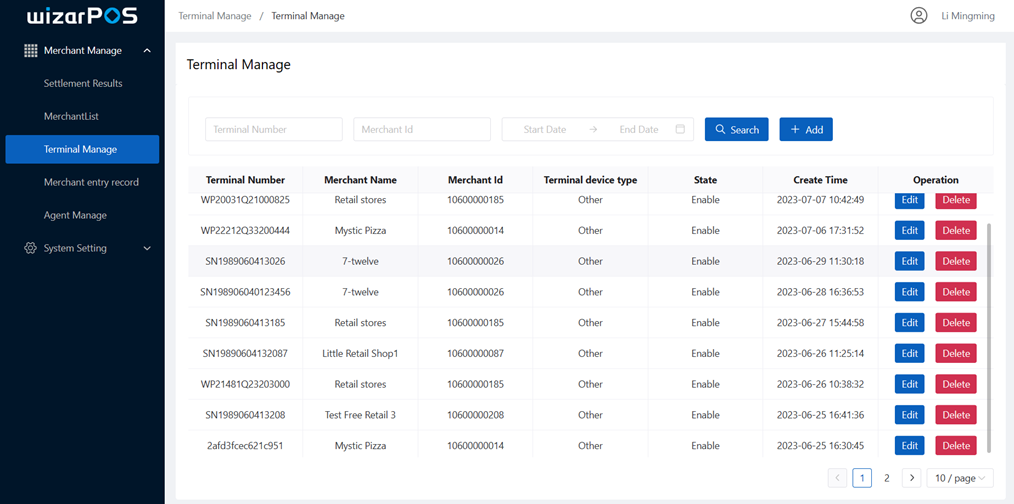This screenshot has height=504, width=1014.
Task: Select MerchantList from the sidebar
Action: (71, 117)
